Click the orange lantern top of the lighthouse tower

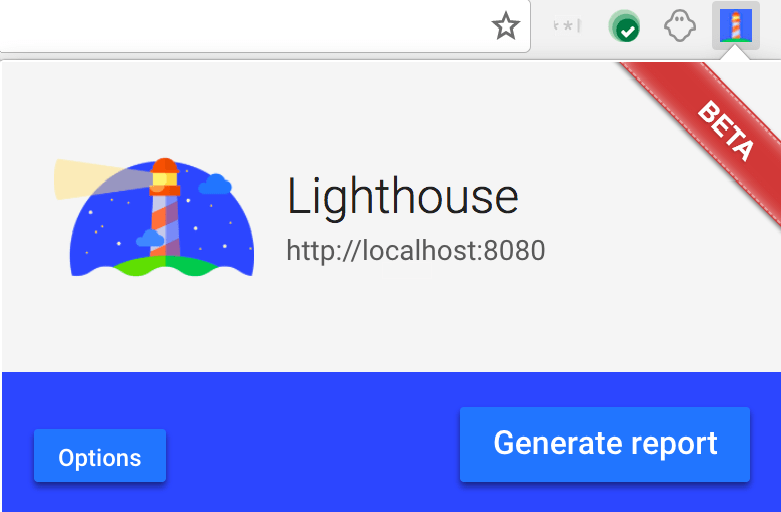click(x=164, y=177)
